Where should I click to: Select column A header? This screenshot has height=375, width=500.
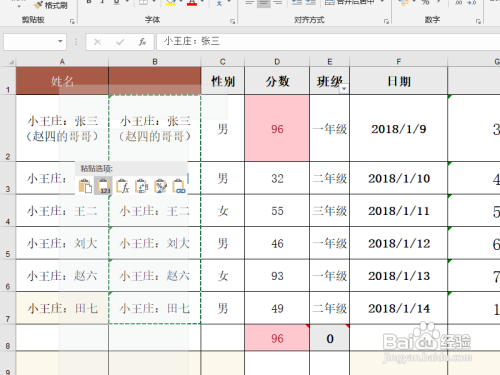pos(62,62)
